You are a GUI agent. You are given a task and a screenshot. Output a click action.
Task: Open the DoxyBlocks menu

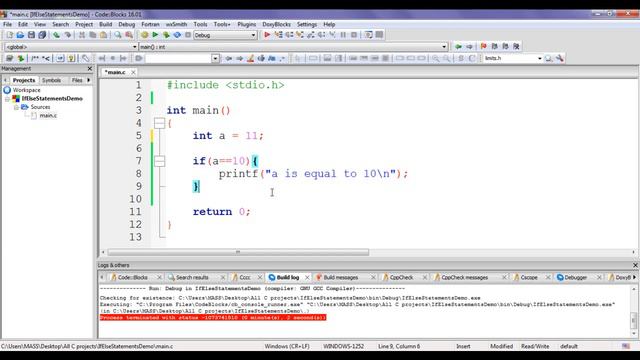coord(276,24)
